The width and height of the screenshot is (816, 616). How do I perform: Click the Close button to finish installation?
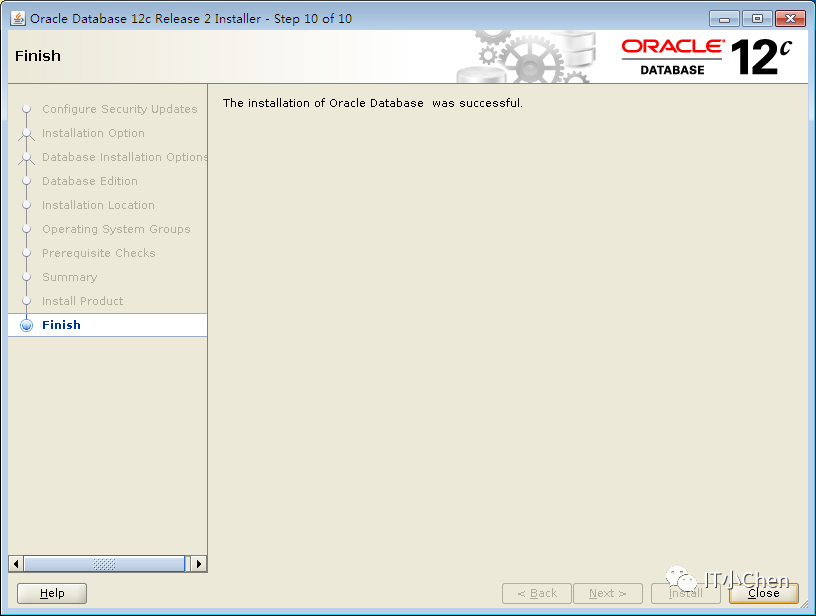(763, 593)
